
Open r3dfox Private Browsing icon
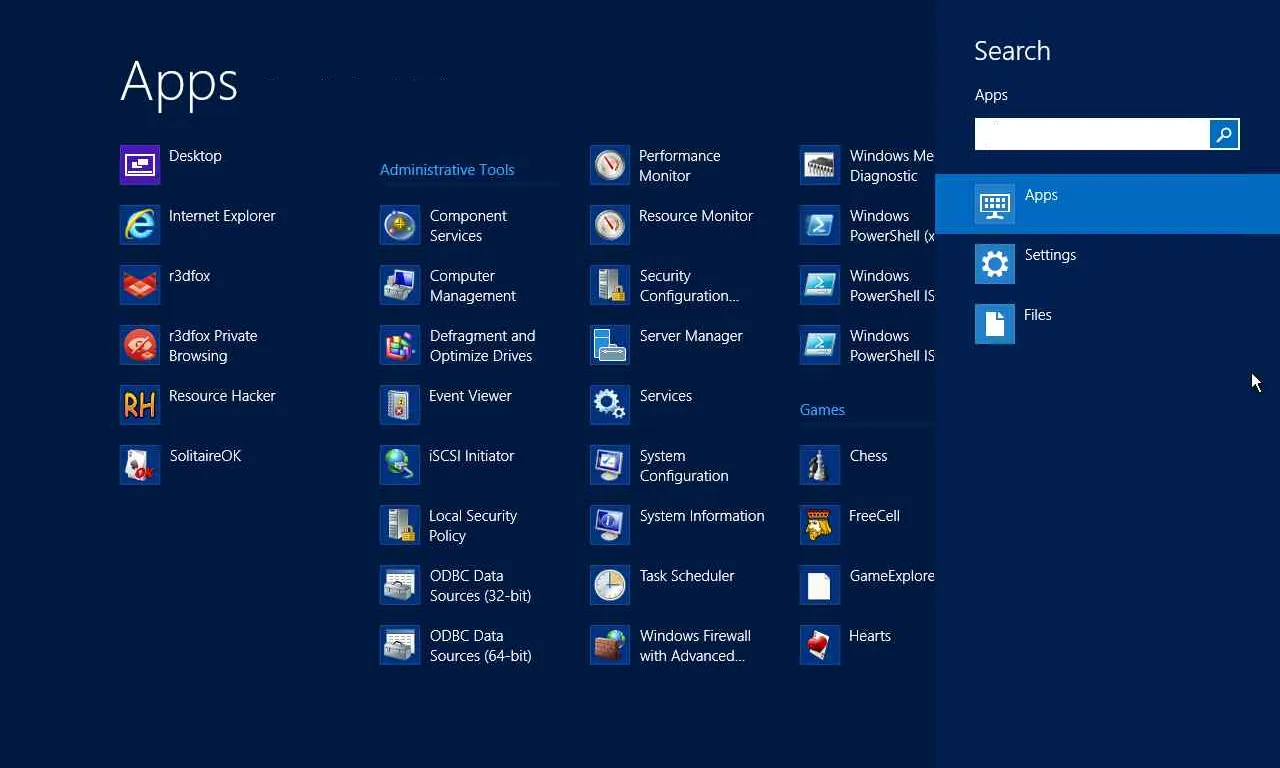click(140, 345)
